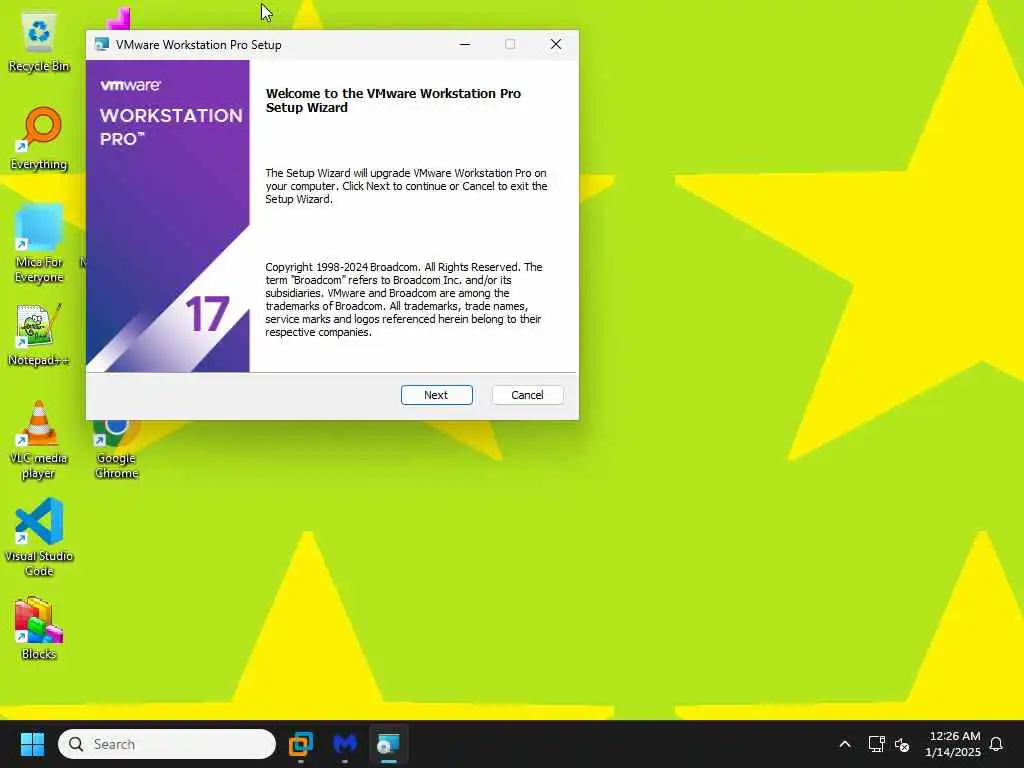Open the Recycle Bin desktop icon
This screenshot has height=768, width=1024.
(39, 42)
